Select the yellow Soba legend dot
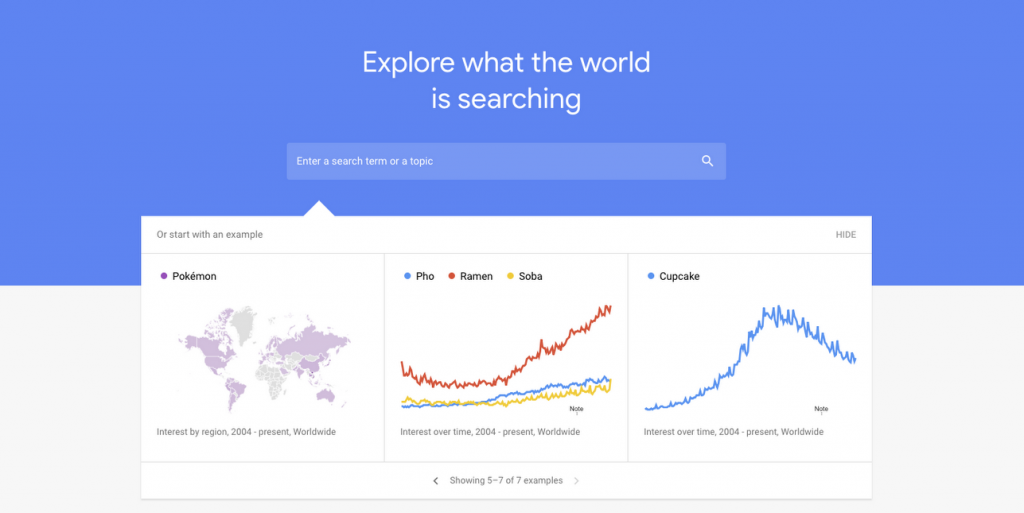 pos(510,276)
